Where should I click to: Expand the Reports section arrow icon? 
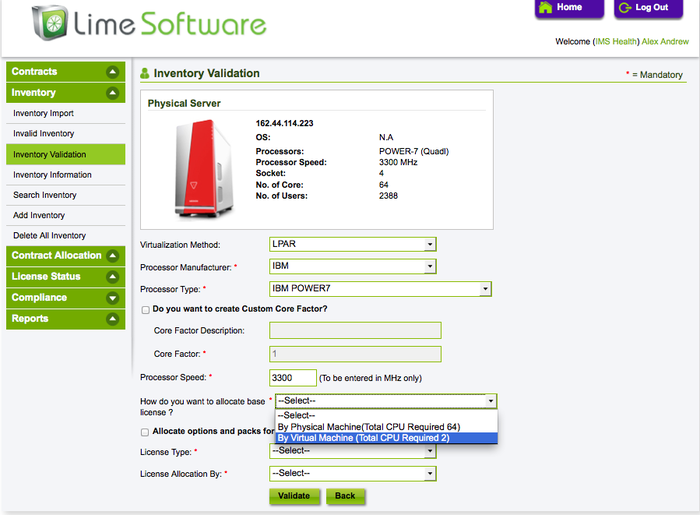click(113, 319)
